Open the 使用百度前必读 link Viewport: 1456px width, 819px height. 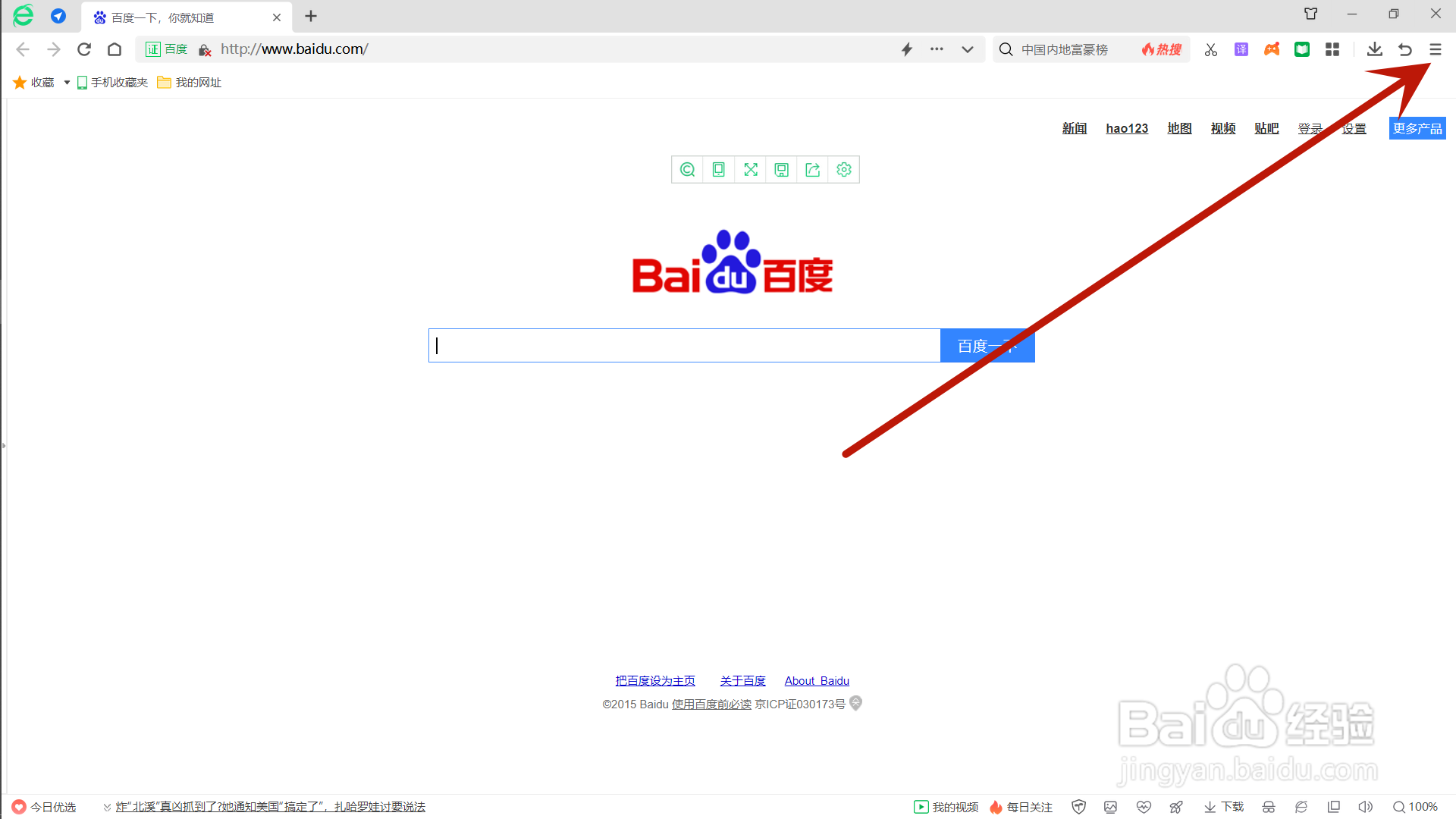point(711,704)
